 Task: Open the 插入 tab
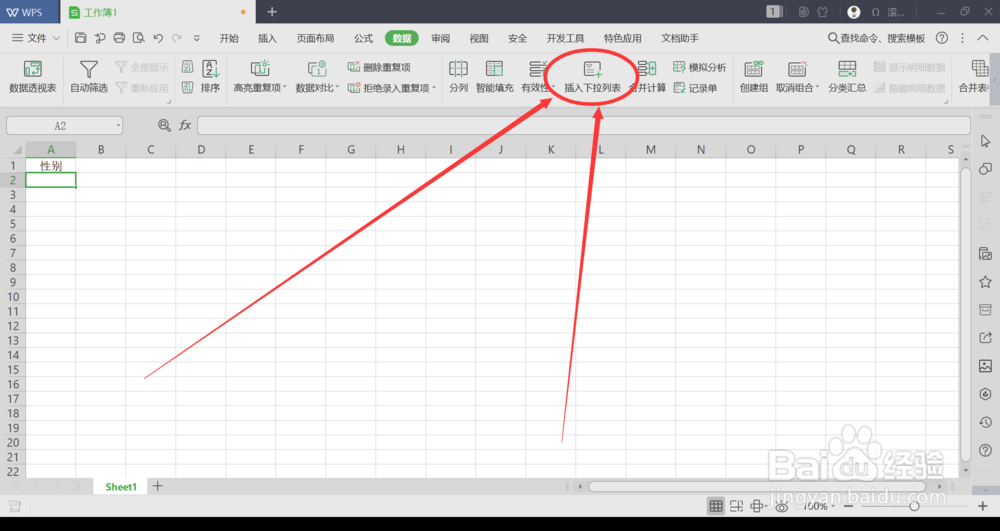pyautogui.click(x=267, y=38)
